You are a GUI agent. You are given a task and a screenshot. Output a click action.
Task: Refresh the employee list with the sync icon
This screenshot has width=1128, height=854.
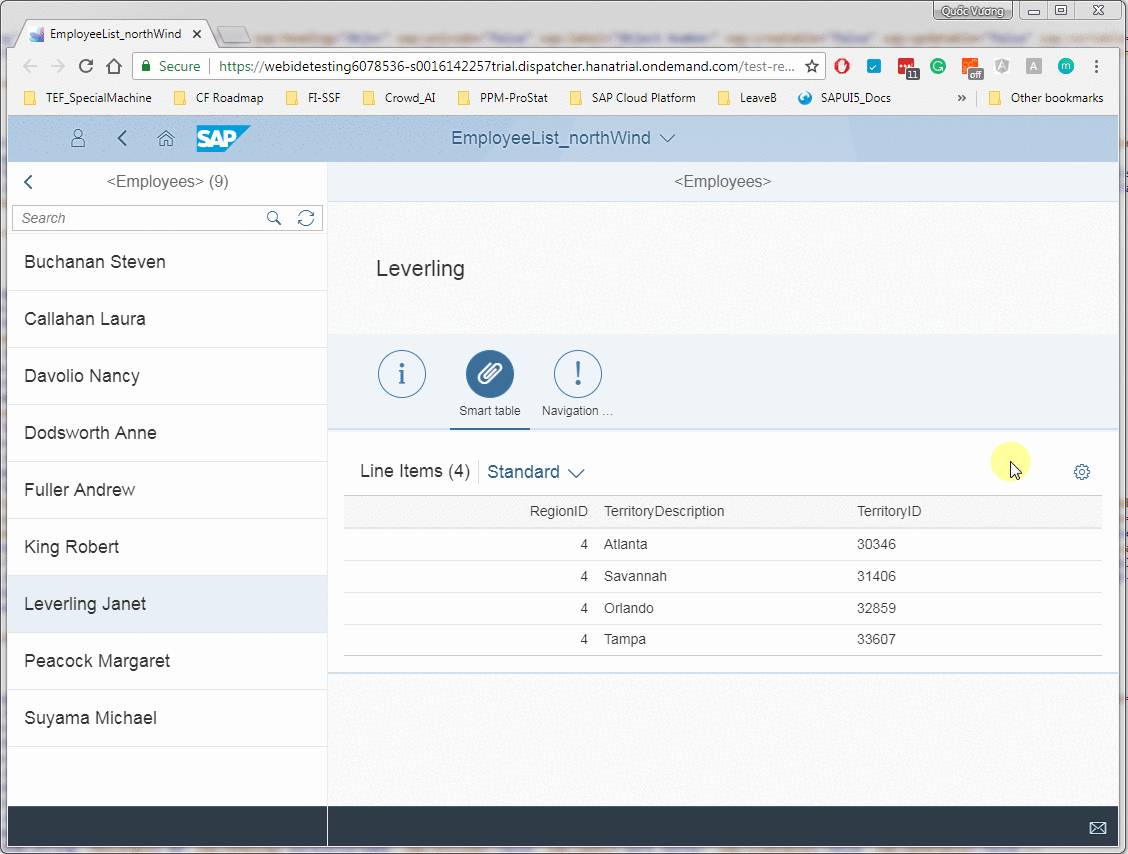(306, 218)
